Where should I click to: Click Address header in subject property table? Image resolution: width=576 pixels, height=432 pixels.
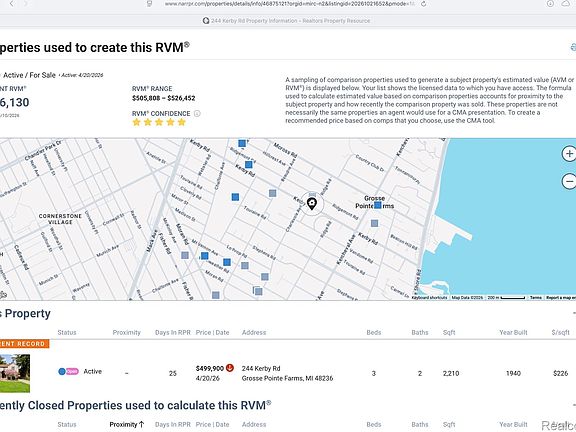254,332
